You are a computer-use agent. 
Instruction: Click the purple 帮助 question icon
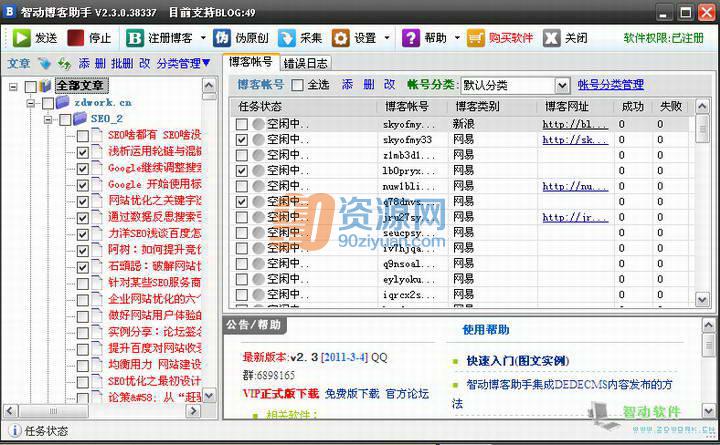point(411,38)
